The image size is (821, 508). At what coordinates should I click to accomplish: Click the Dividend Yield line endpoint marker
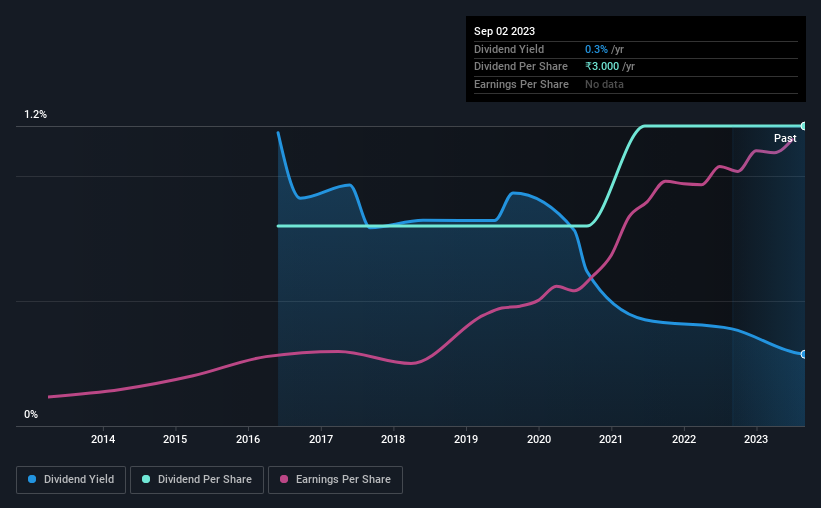[x=804, y=355]
